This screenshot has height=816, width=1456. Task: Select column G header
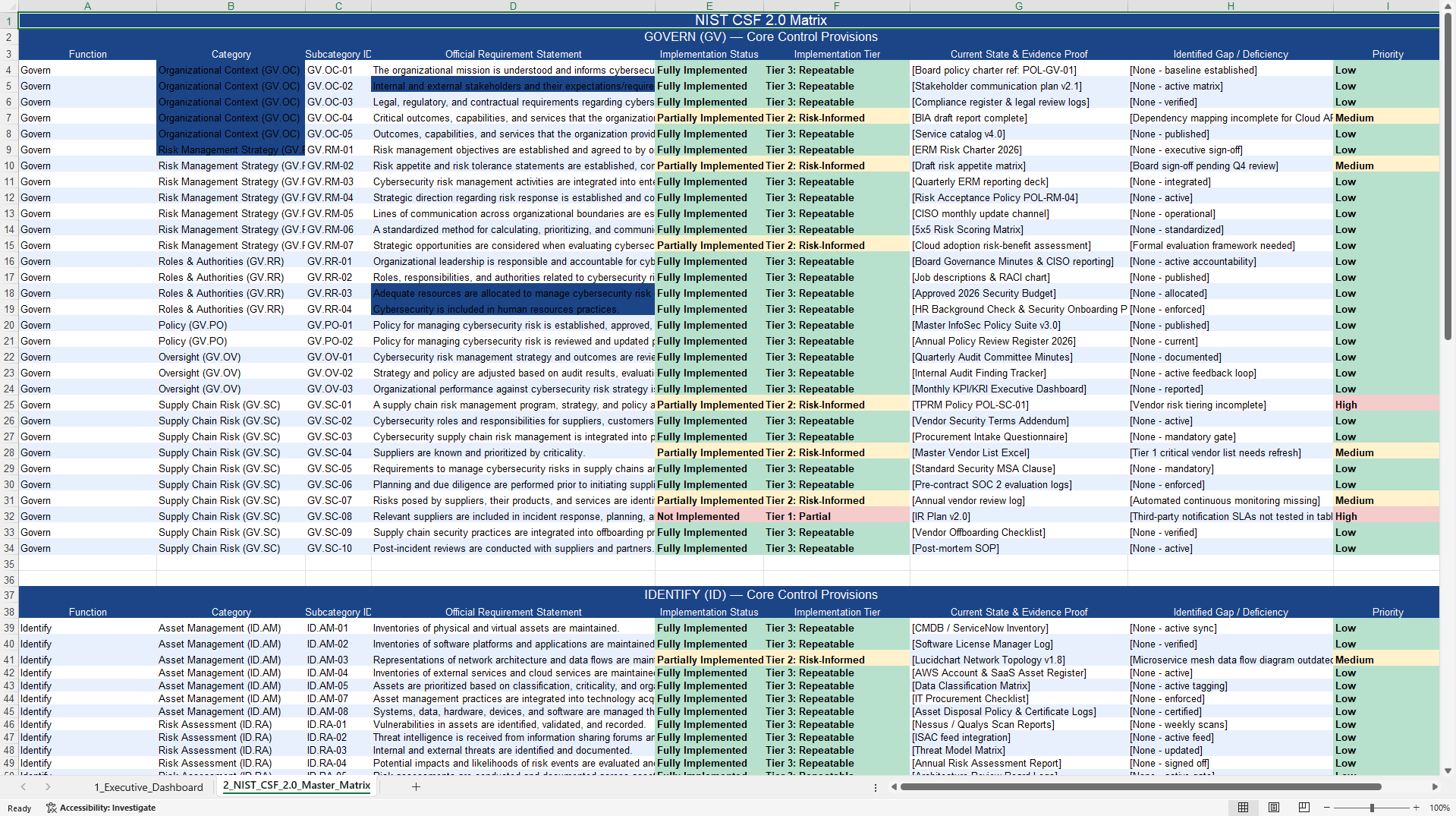click(1018, 6)
